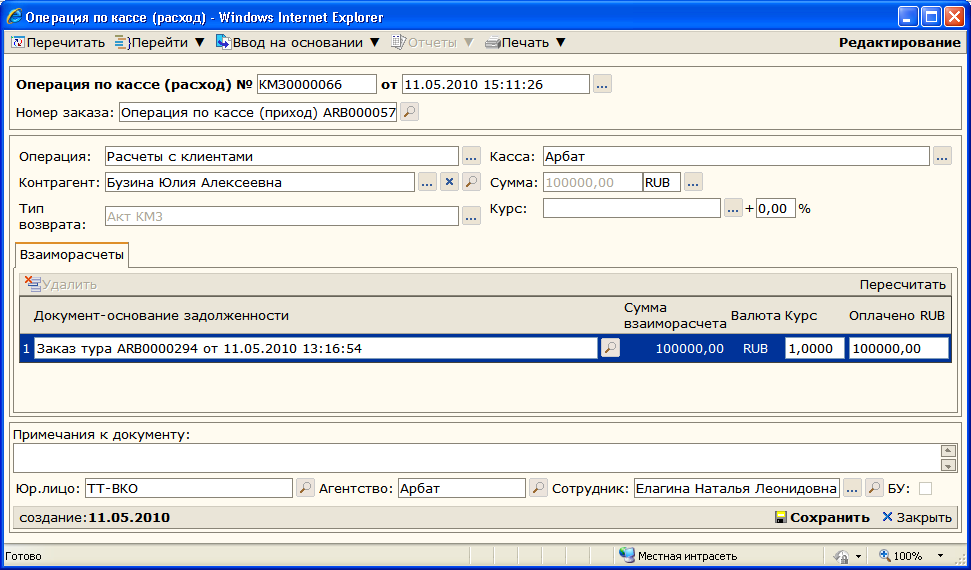Click the currency field RUB
This screenshot has height=570, width=971.
coord(662,182)
